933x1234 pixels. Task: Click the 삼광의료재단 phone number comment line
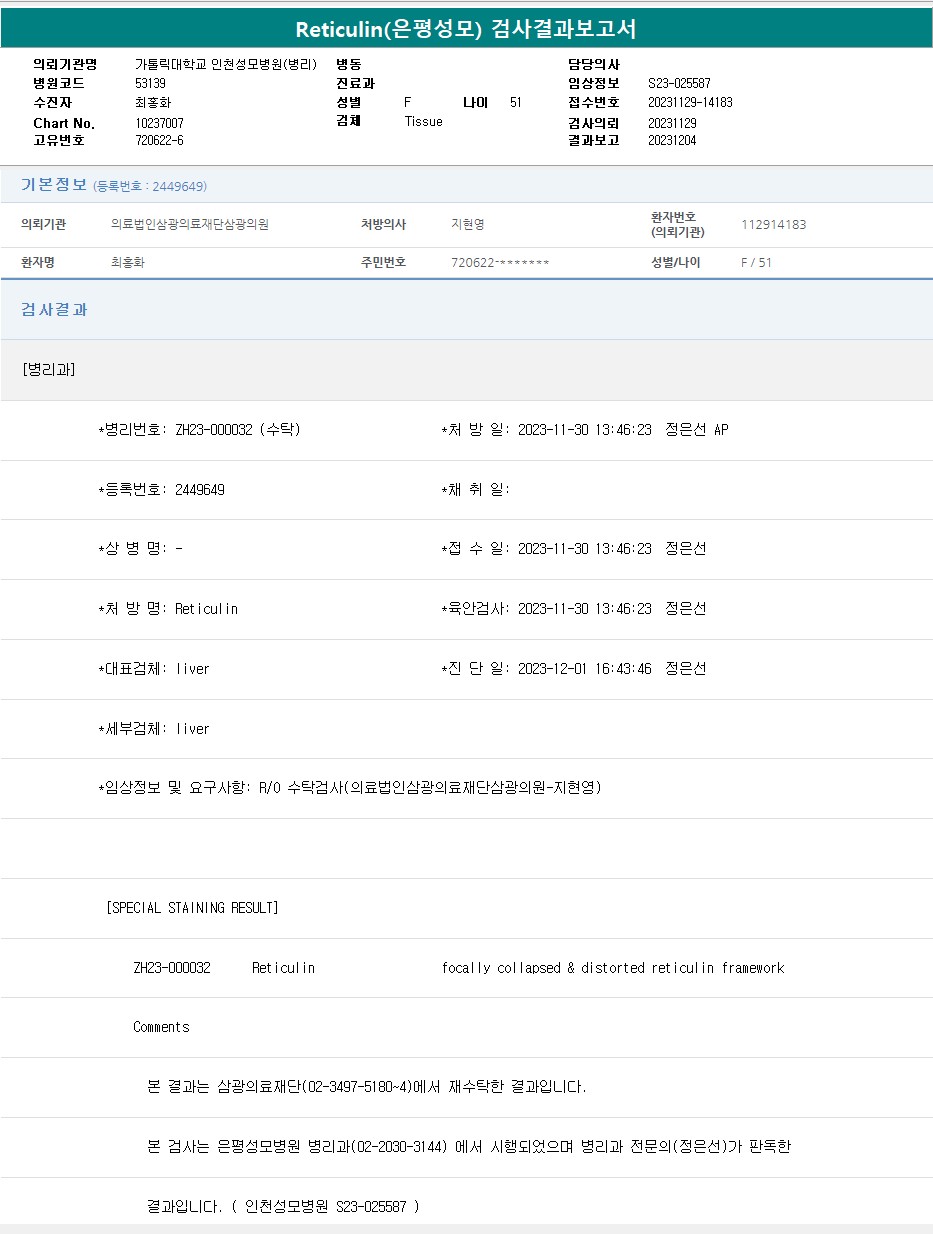[x=366, y=1087]
